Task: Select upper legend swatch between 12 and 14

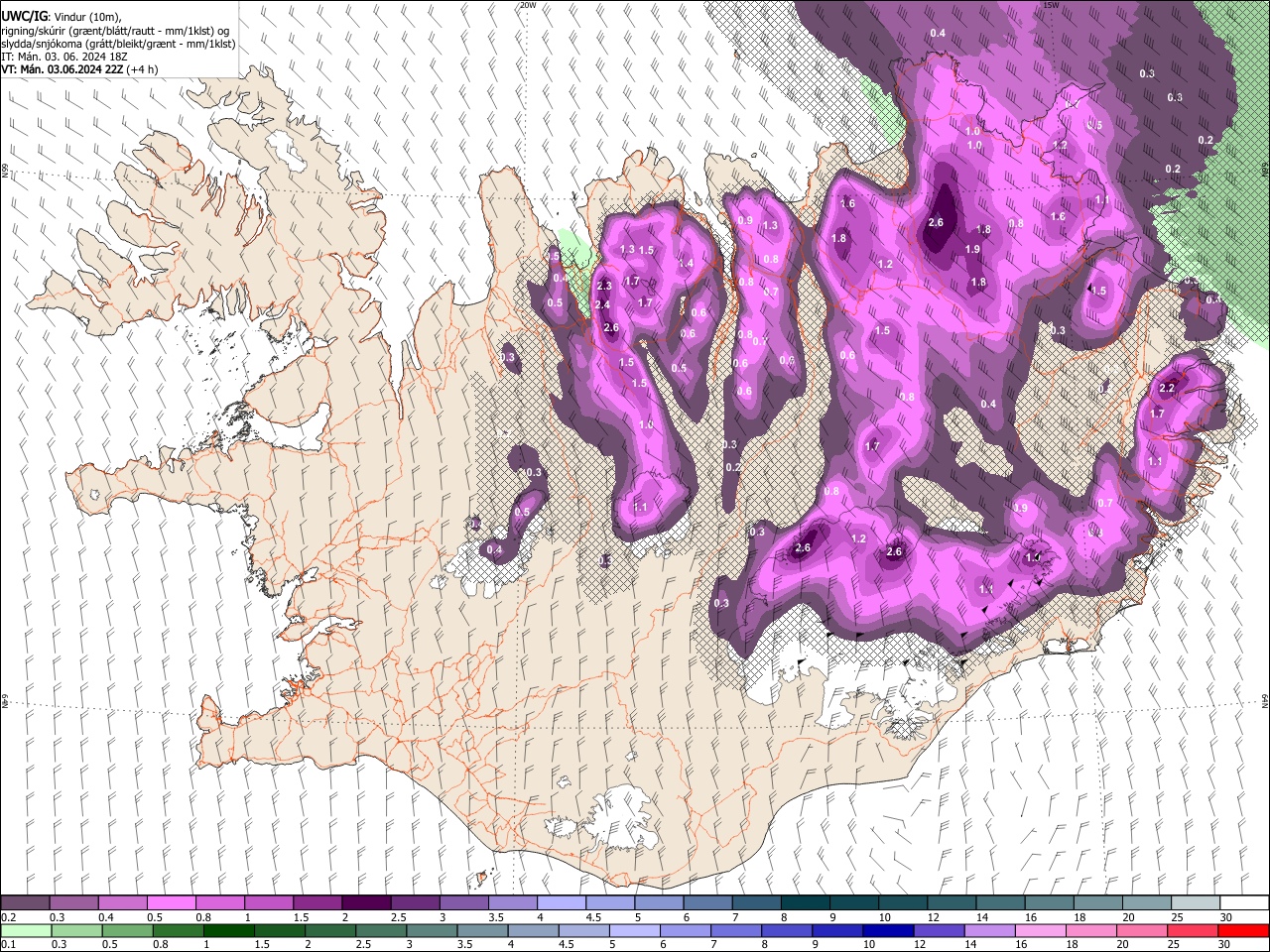Action: tap(952, 903)
